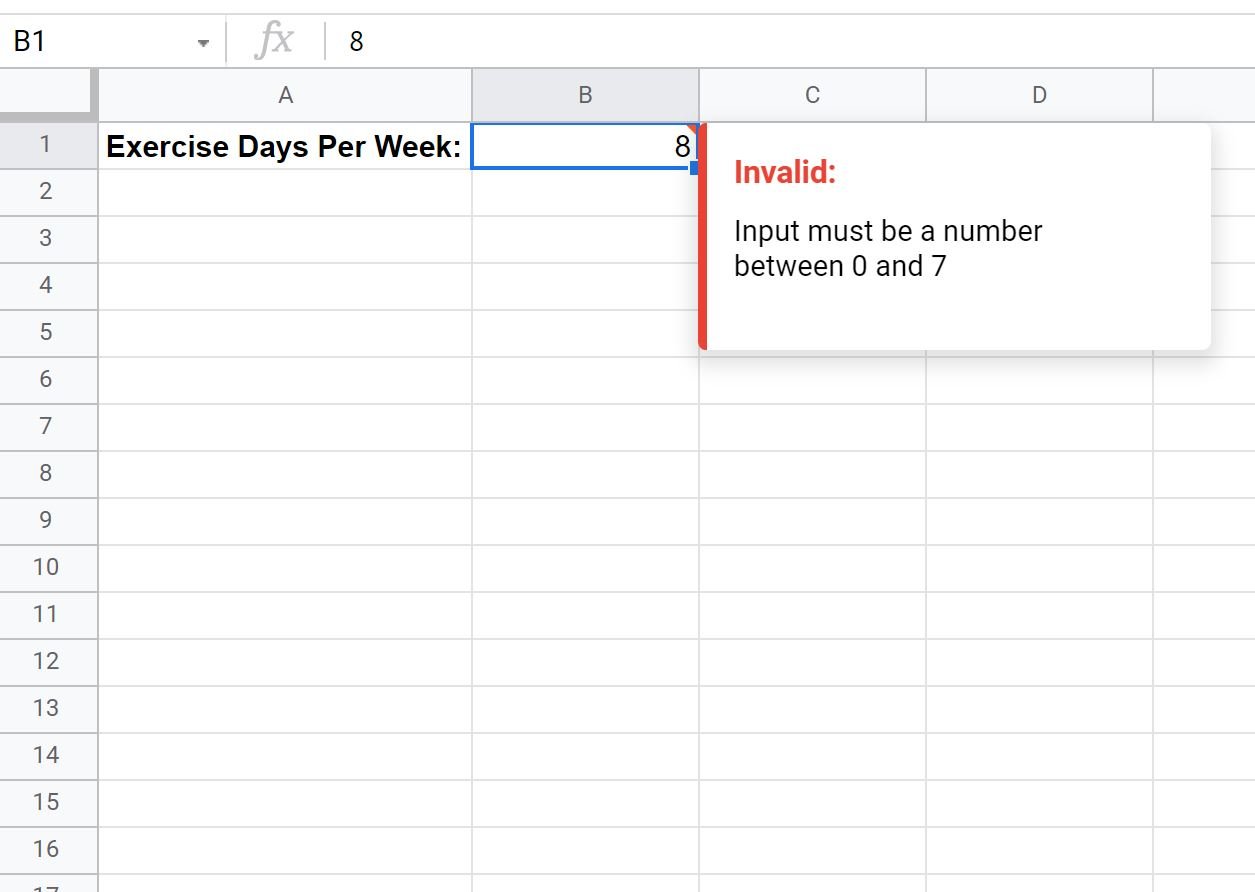Open the Name Box dropdown arrow
The width and height of the screenshot is (1255, 892).
point(203,43)
